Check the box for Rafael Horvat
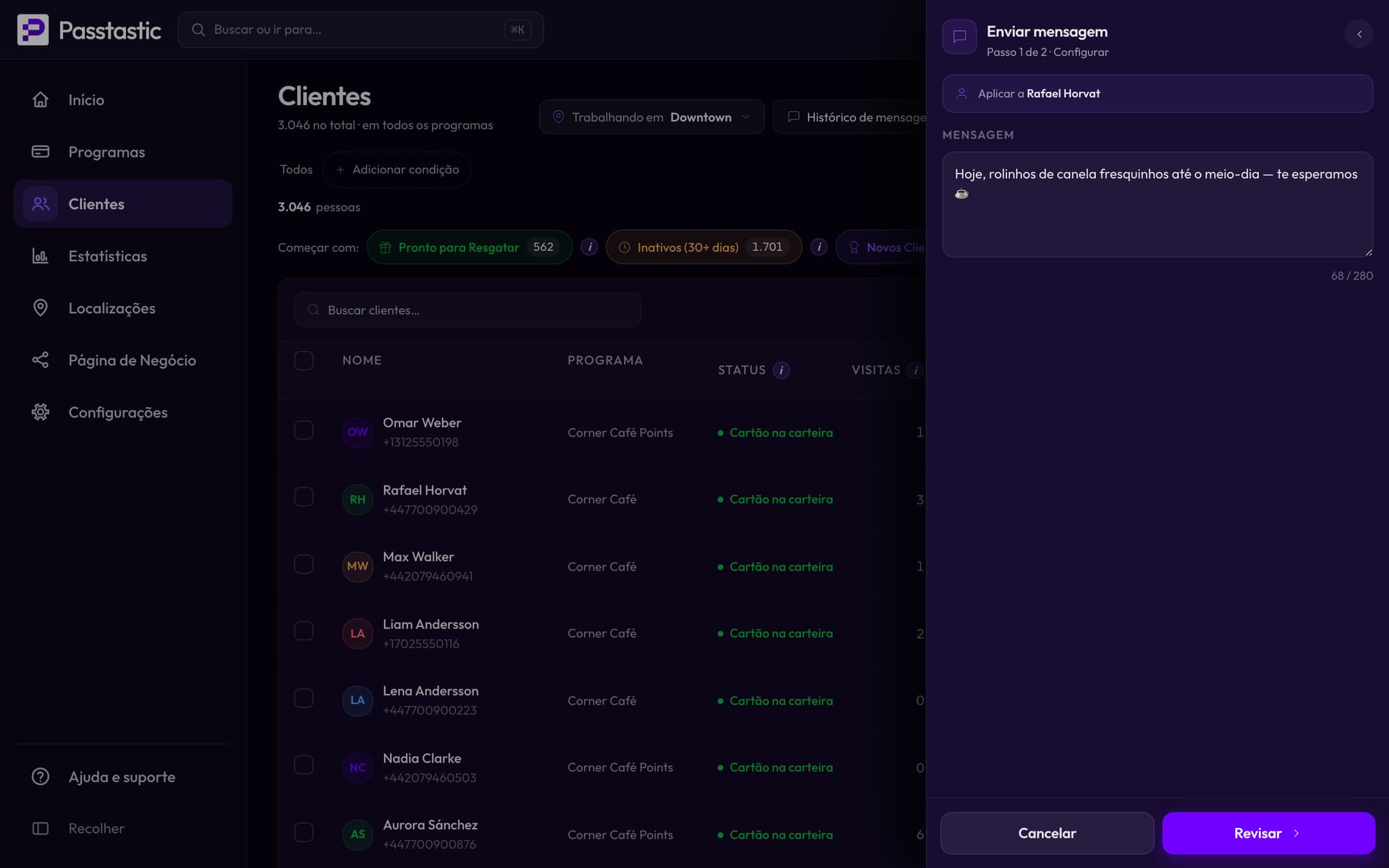 pos(304,497)
